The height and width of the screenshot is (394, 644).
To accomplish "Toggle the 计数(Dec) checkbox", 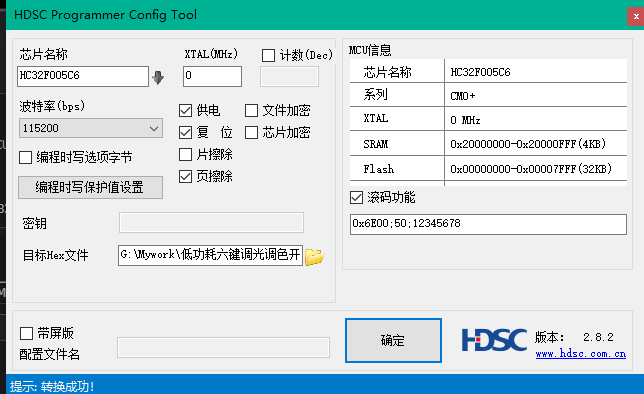I will [268, 55].
